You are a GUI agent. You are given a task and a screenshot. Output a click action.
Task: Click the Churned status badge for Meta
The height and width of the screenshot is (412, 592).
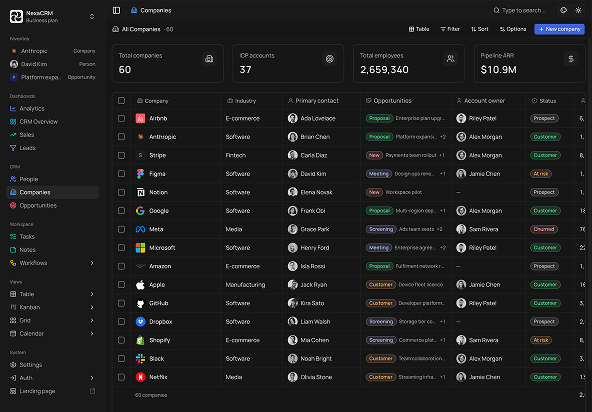click(x=544, y=230)
